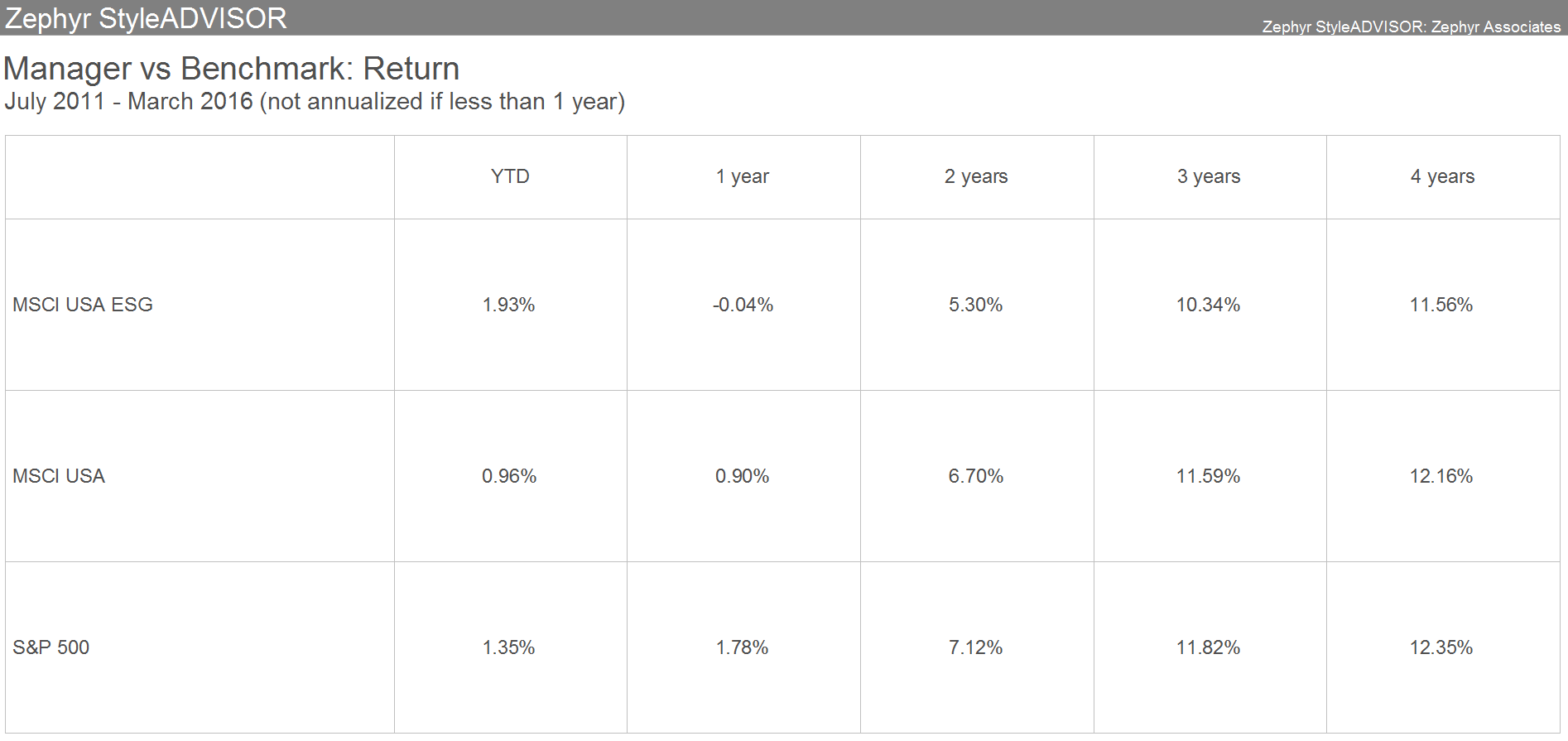Viewport: 1568px width, 741px height.
Task: Click the -0.04% one-year return cell
Action: tap(743, 305)
